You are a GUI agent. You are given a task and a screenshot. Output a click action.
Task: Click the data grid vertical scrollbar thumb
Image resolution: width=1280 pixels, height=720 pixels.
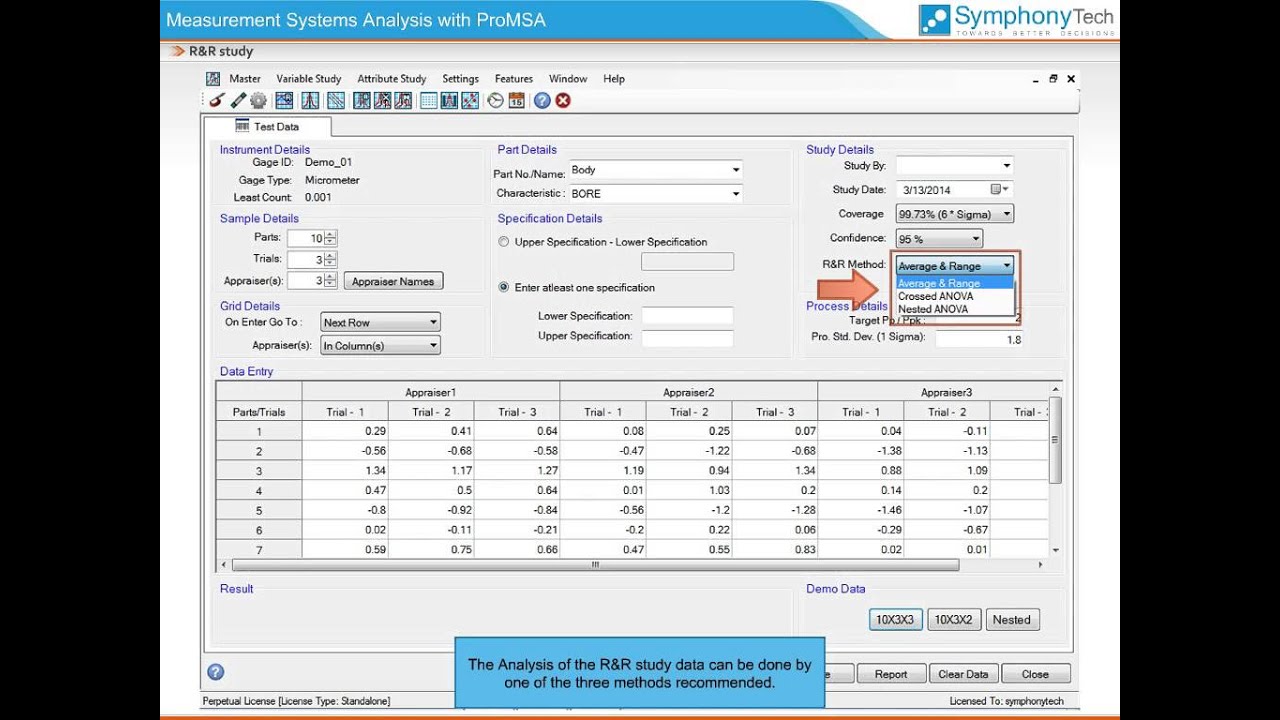pyautogui.click(x=1055, y=440)
